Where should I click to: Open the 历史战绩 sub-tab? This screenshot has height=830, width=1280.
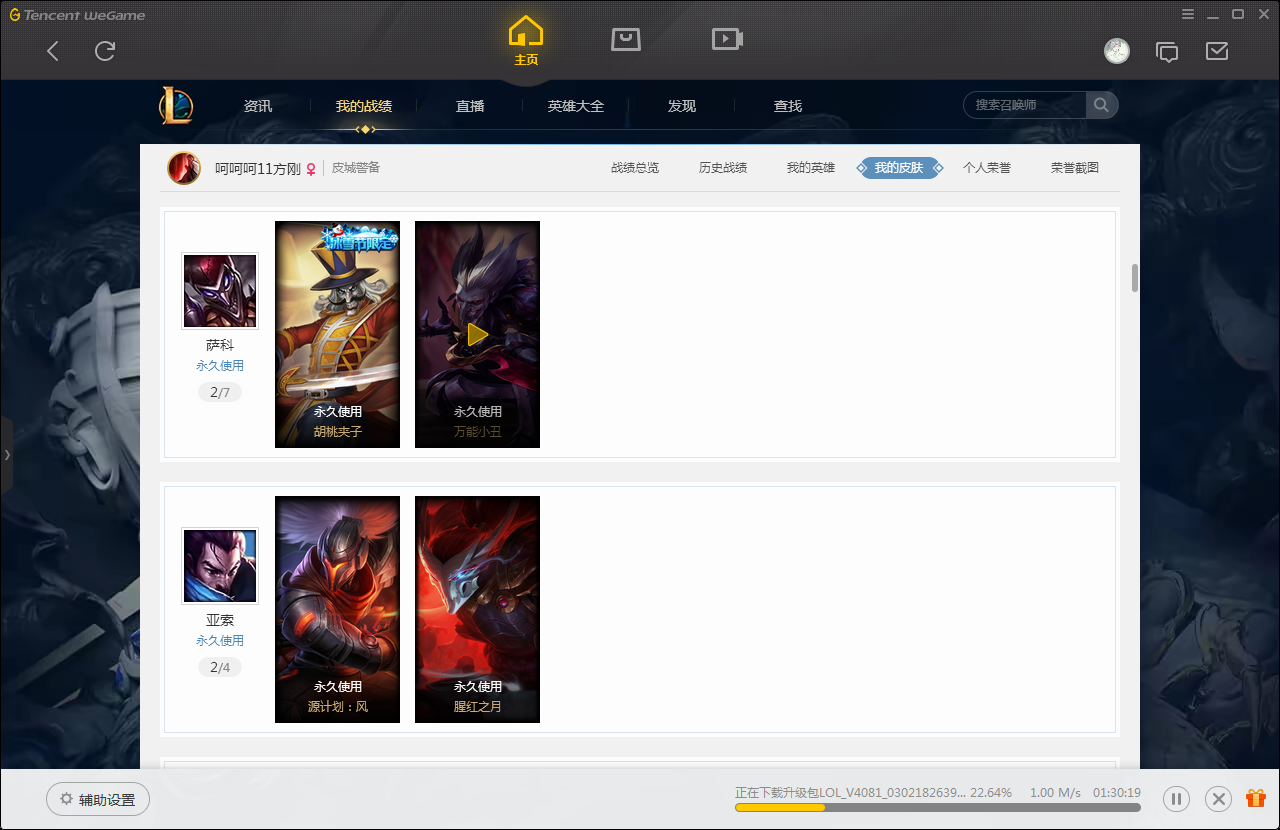pyautogui.click(x=723, y=168)
